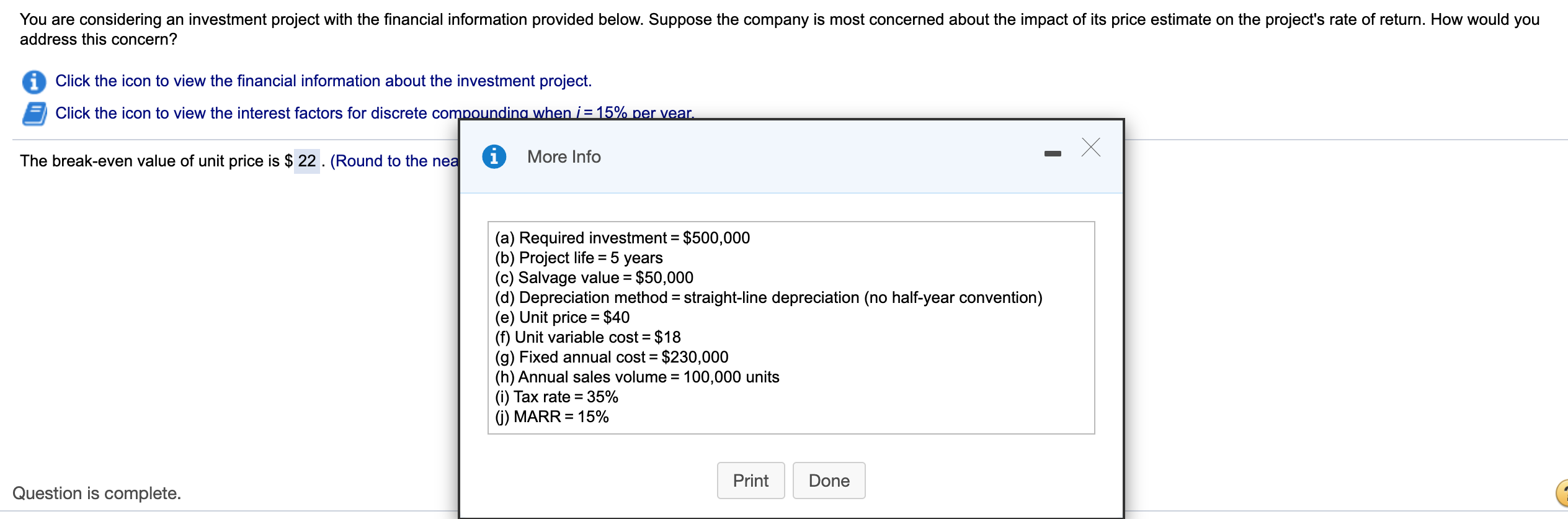
Task: Minimize the More Info dialog
Action: (x=1052, y=153)
